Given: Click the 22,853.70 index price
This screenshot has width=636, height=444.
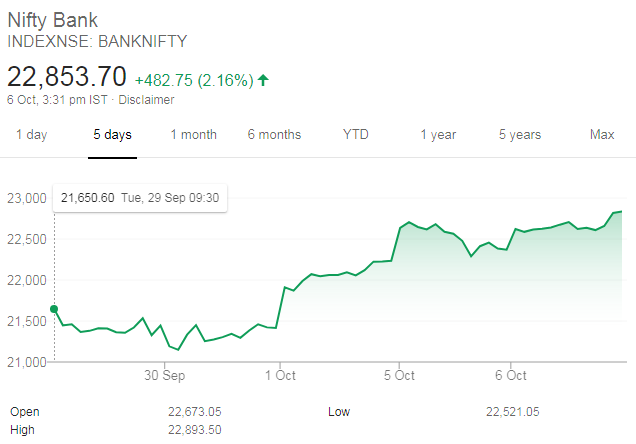Looking at the screenshot, I should click(x=67, y=77).
